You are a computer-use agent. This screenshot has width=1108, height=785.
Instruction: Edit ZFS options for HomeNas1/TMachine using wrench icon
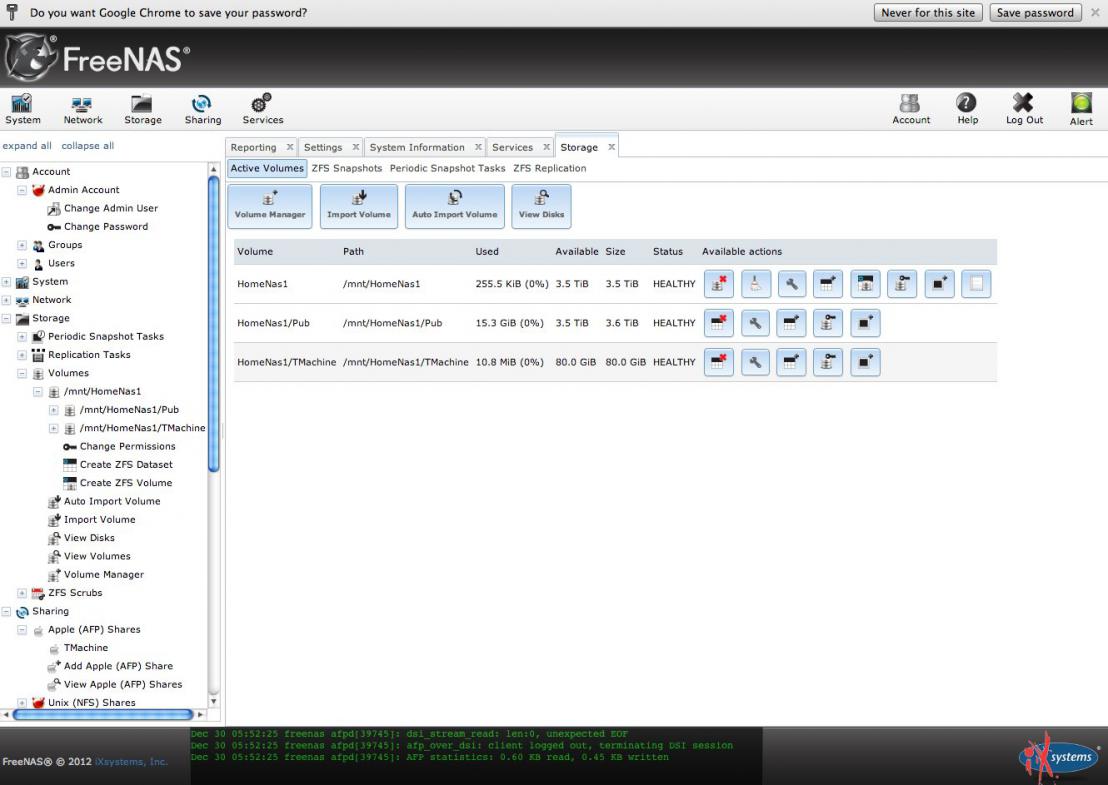click(x=755, y=362)
